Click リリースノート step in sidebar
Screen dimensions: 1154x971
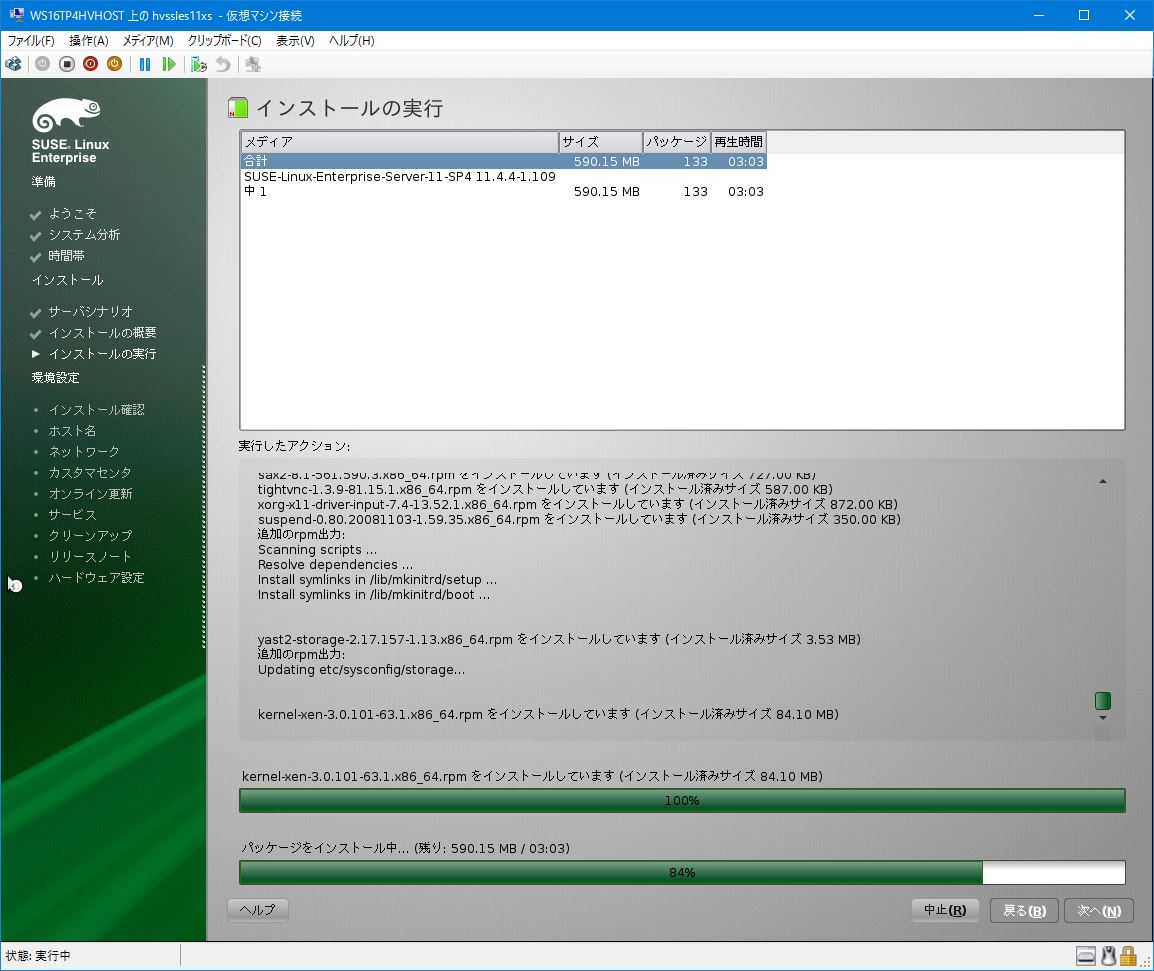[x=90, y=557]
